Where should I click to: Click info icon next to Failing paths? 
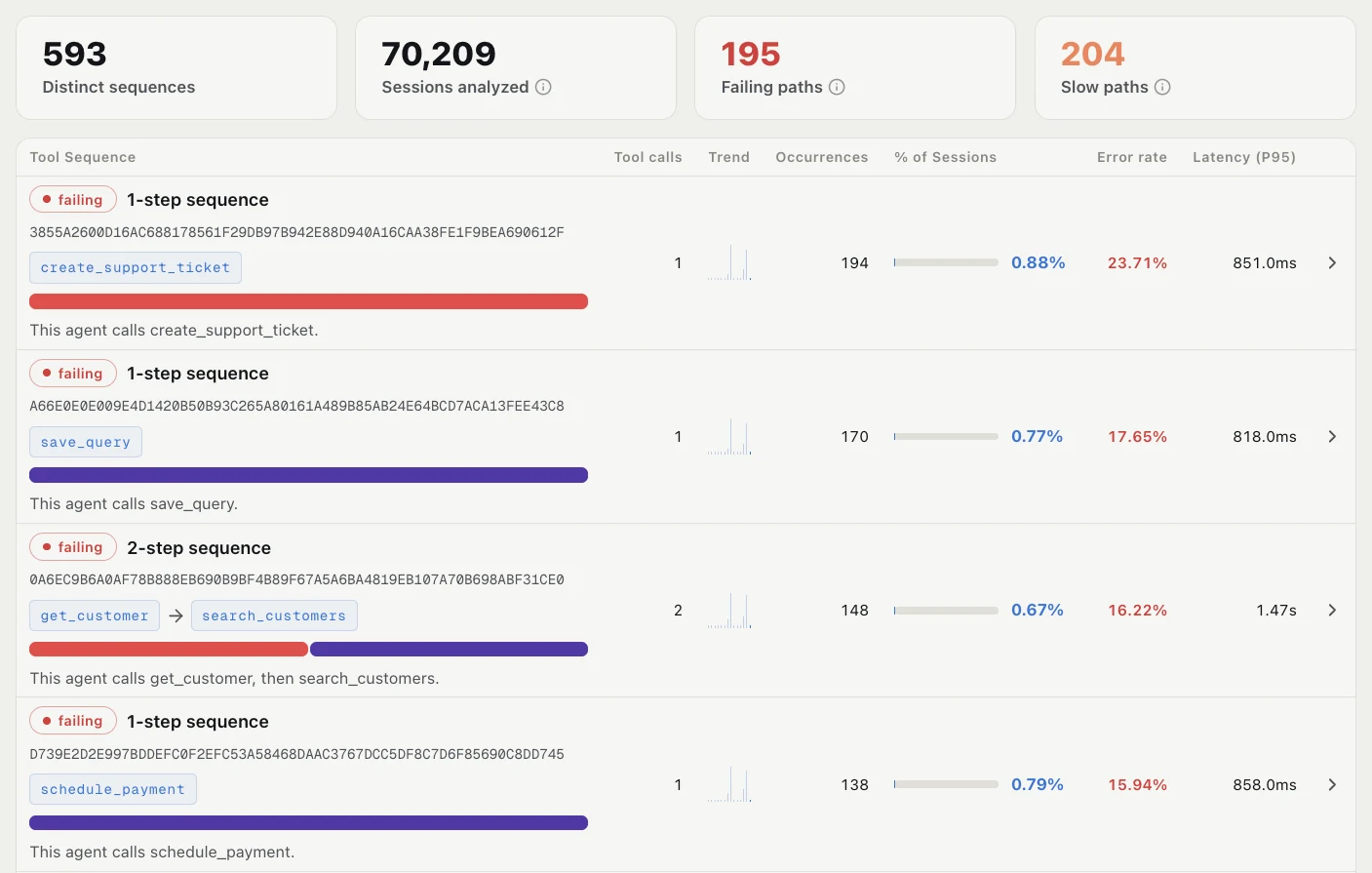(x=837, y=87)
